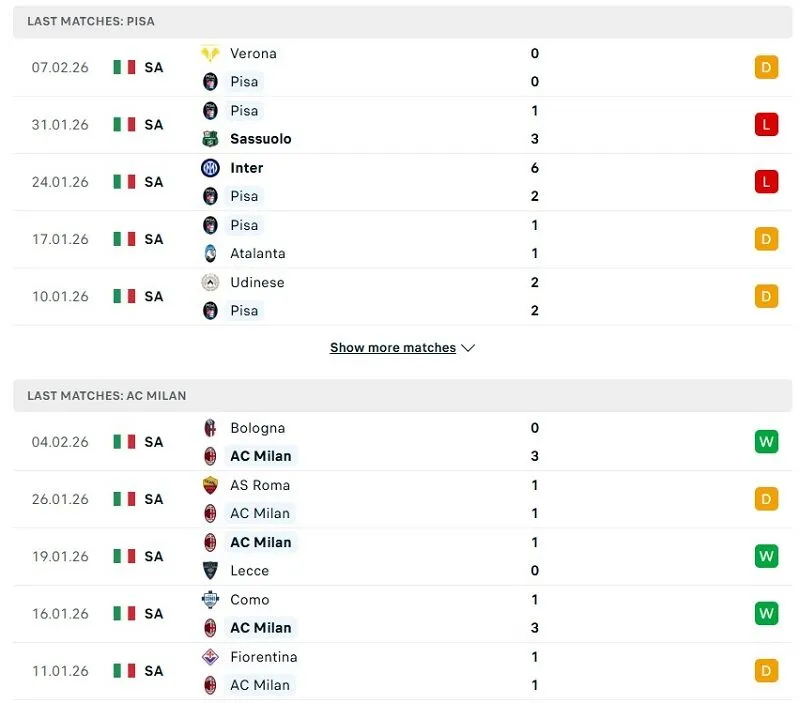Click the Como team crest

point(210,600)
